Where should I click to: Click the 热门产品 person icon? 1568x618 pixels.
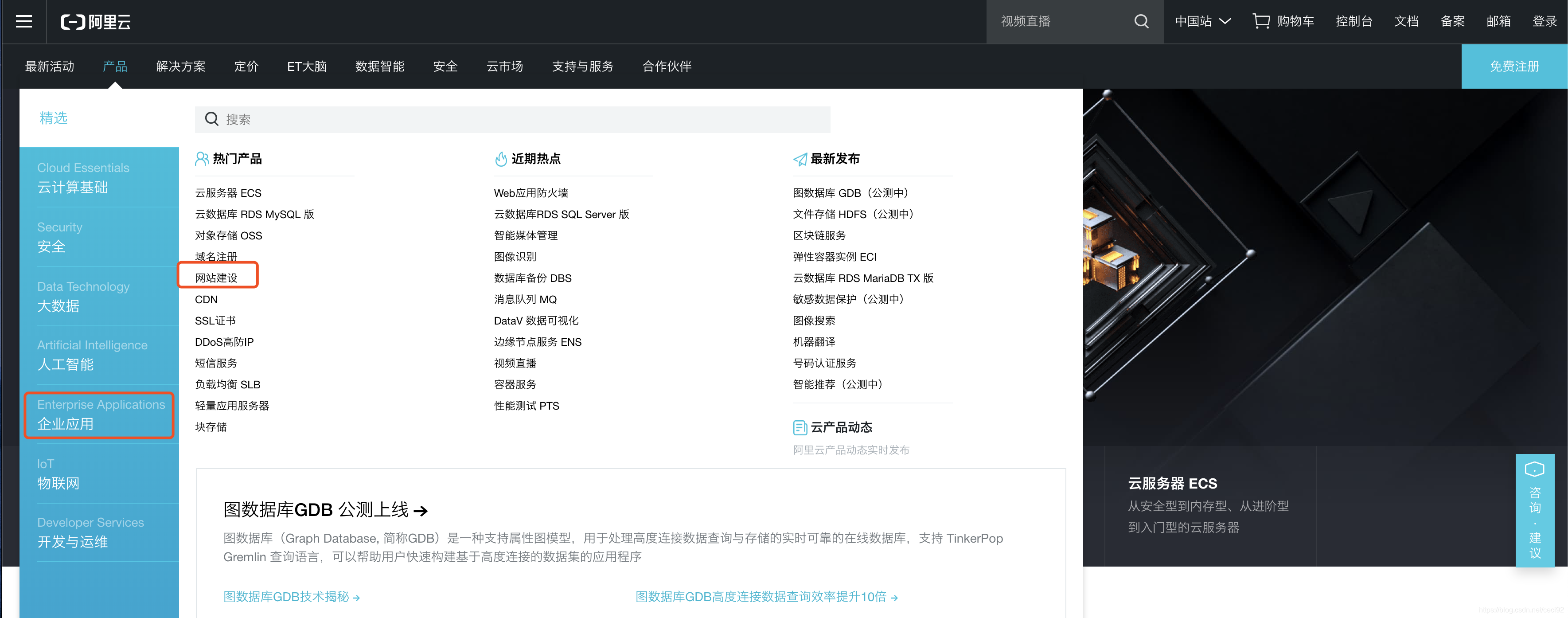(202, 159)
